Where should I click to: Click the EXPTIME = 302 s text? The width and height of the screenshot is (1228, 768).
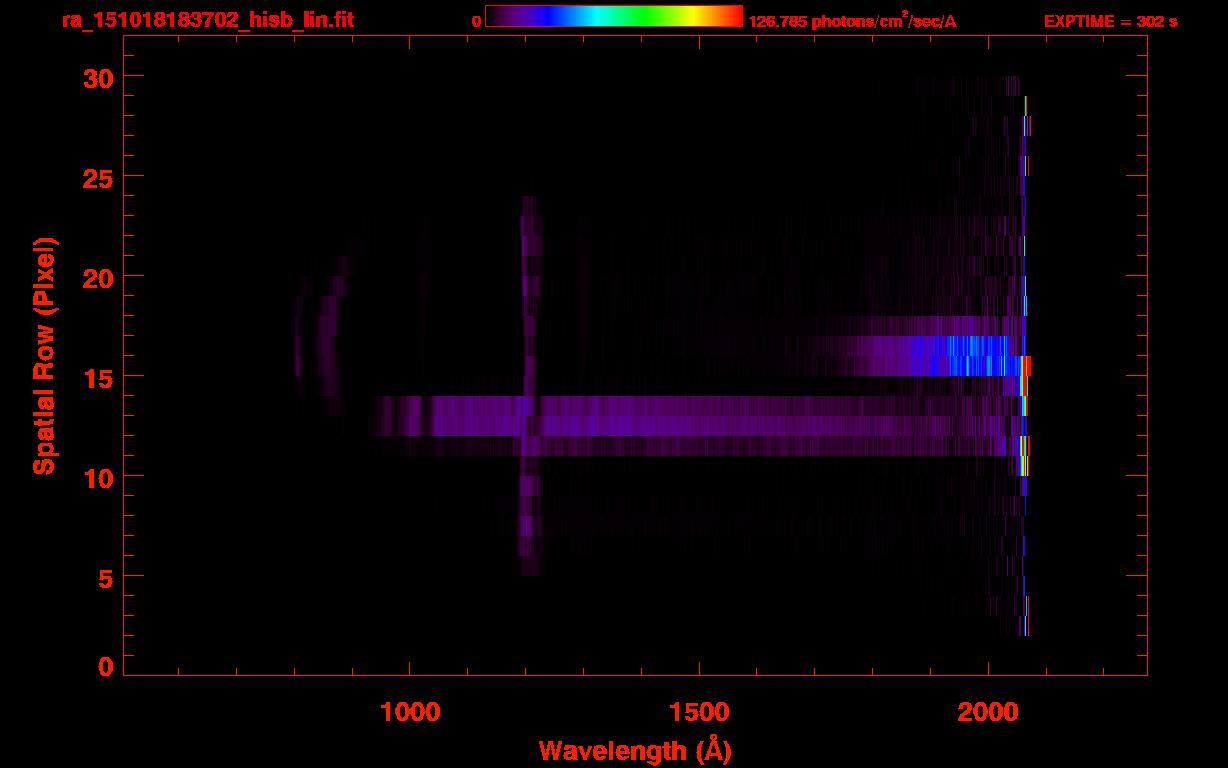[x=1110, y=21]
